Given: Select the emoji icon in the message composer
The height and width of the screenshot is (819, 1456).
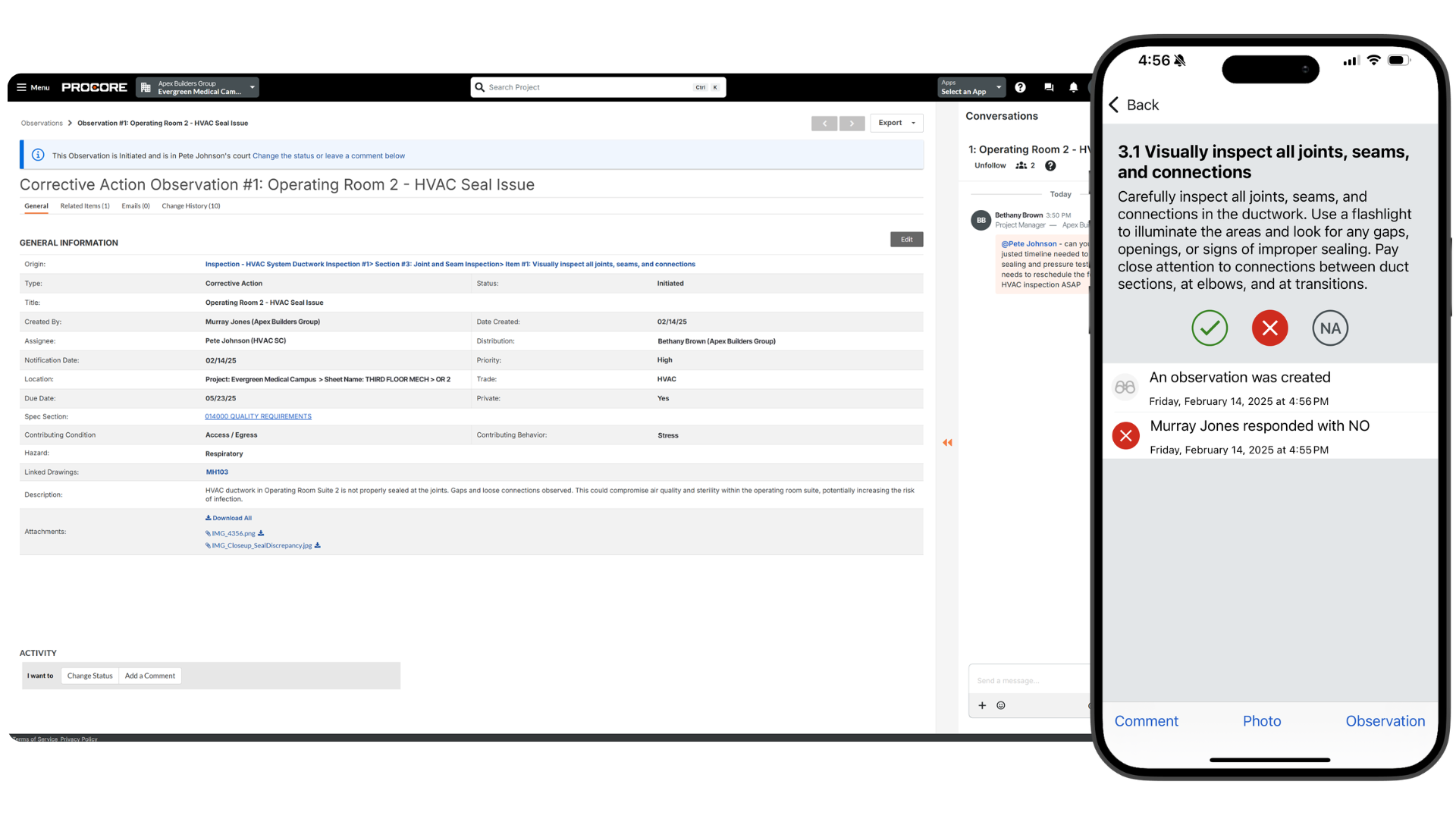Looking at the screenshot, I should 1000,705.
